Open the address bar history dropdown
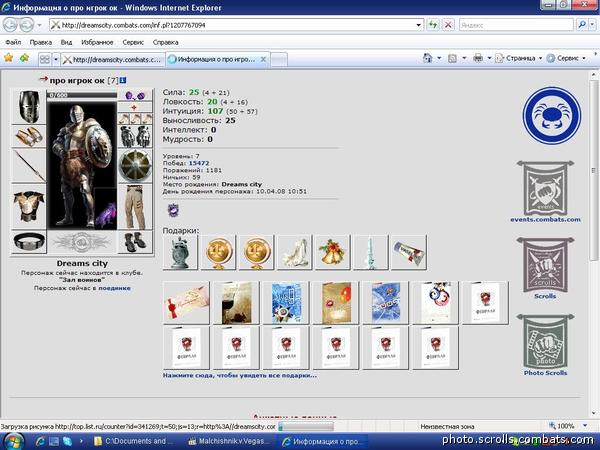The height and width of the screenshot is (450, 600). 419,25
